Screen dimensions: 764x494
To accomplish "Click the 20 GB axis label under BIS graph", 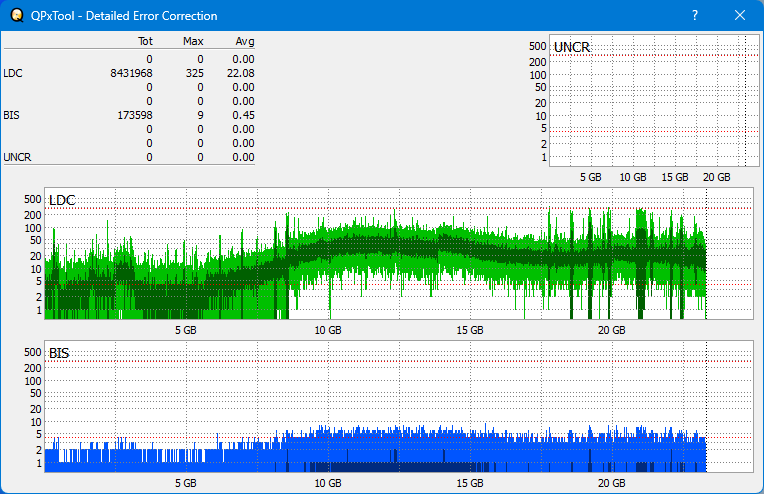I will [x=611, y=483].
